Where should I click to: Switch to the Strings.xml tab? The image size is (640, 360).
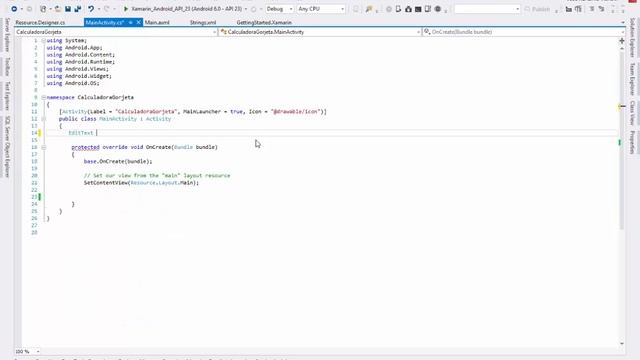point(203,22)
